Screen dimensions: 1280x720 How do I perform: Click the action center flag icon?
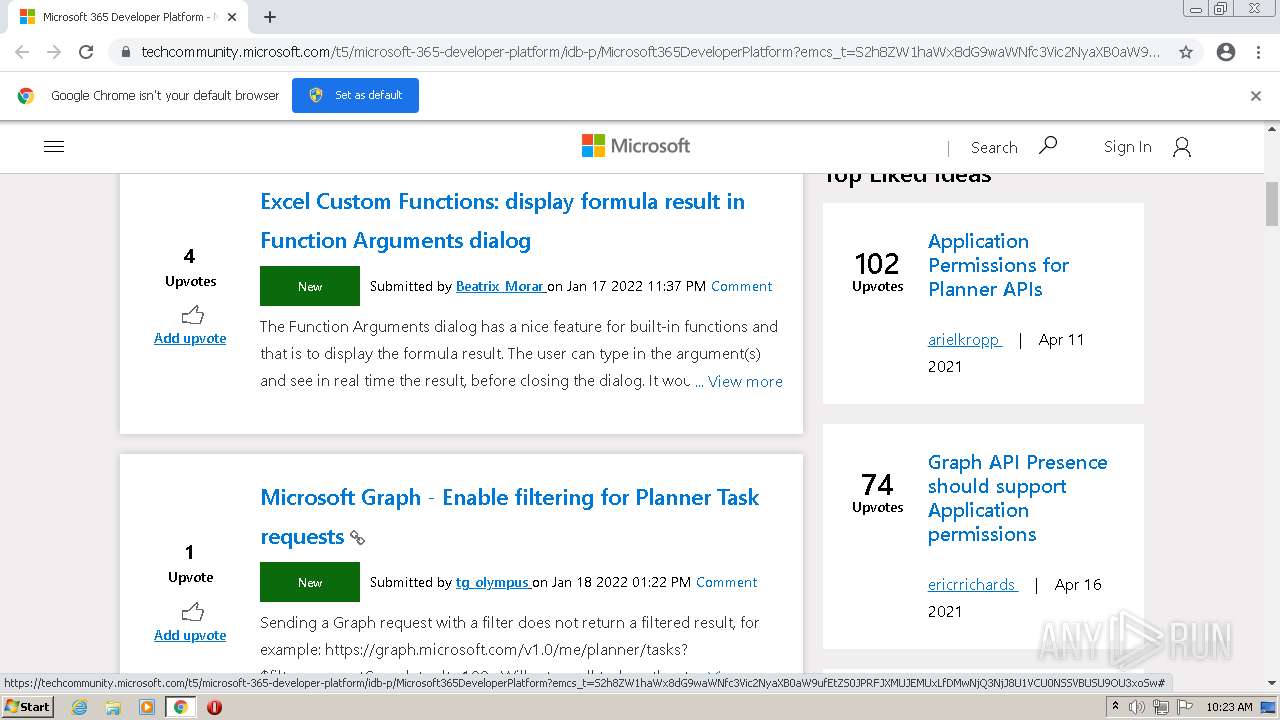(x=1185, y=707)
